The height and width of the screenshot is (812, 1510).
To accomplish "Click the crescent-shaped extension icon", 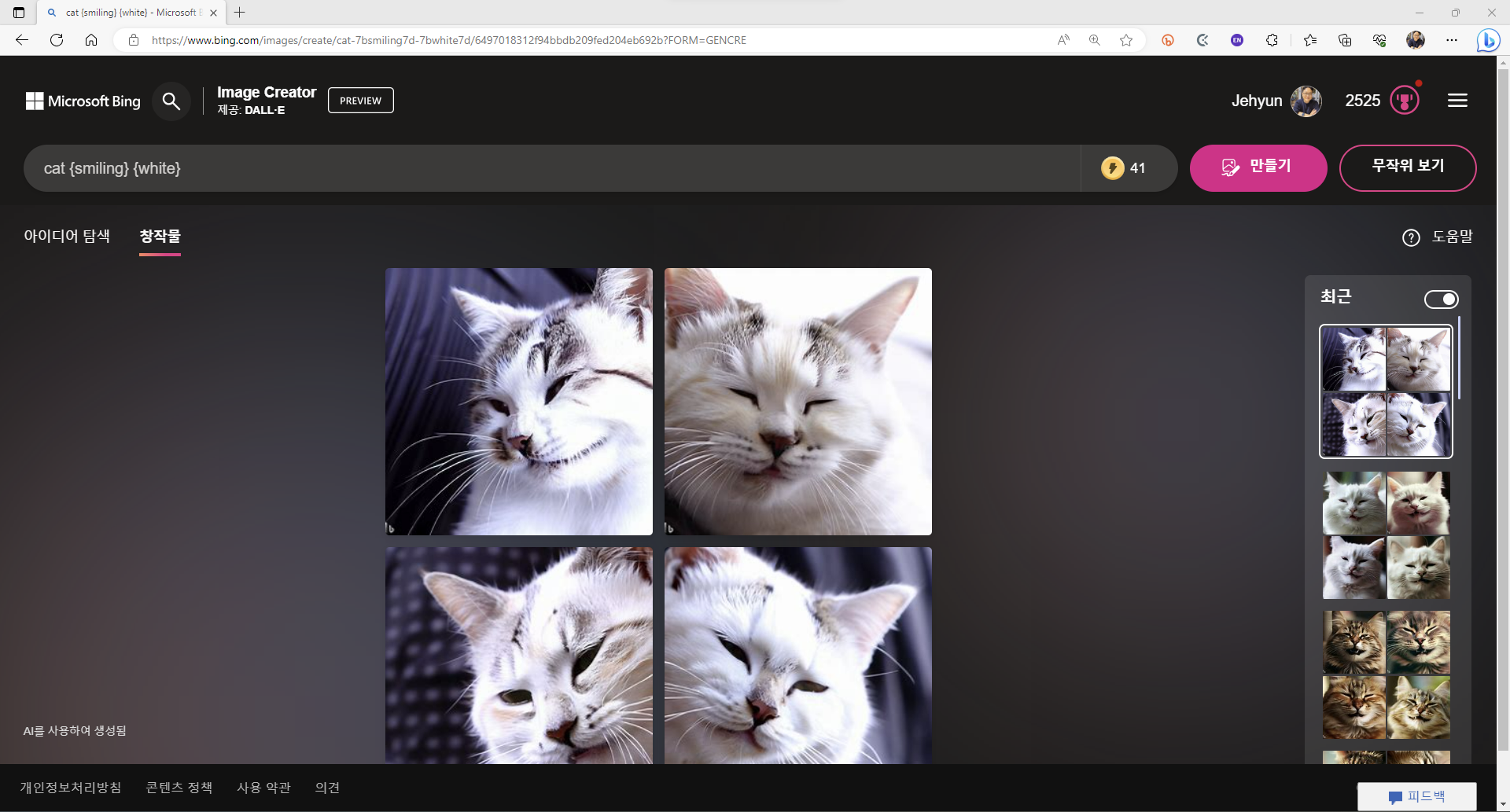I will (x=1202, y=40).
